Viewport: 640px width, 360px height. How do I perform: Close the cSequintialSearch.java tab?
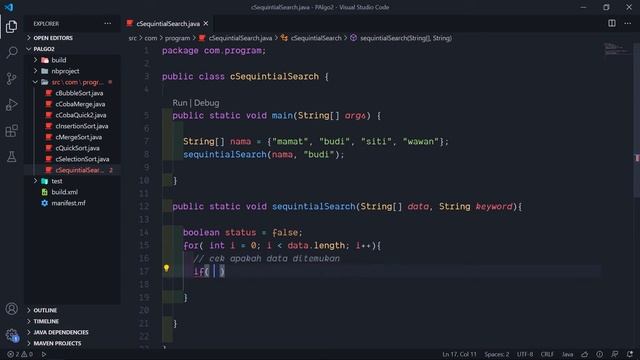[x=206, y=24]
